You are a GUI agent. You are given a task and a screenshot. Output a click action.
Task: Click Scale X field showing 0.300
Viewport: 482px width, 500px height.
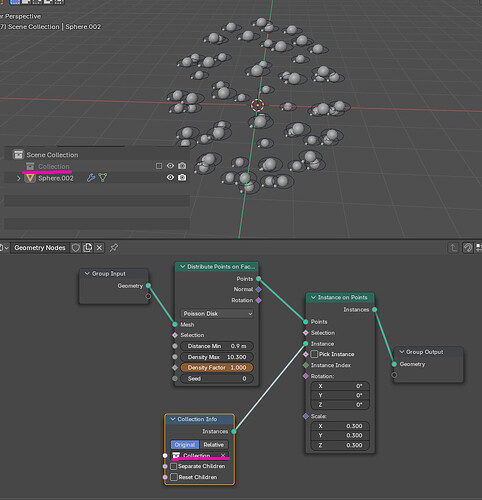pyautogui.click(x=340, y=426)
